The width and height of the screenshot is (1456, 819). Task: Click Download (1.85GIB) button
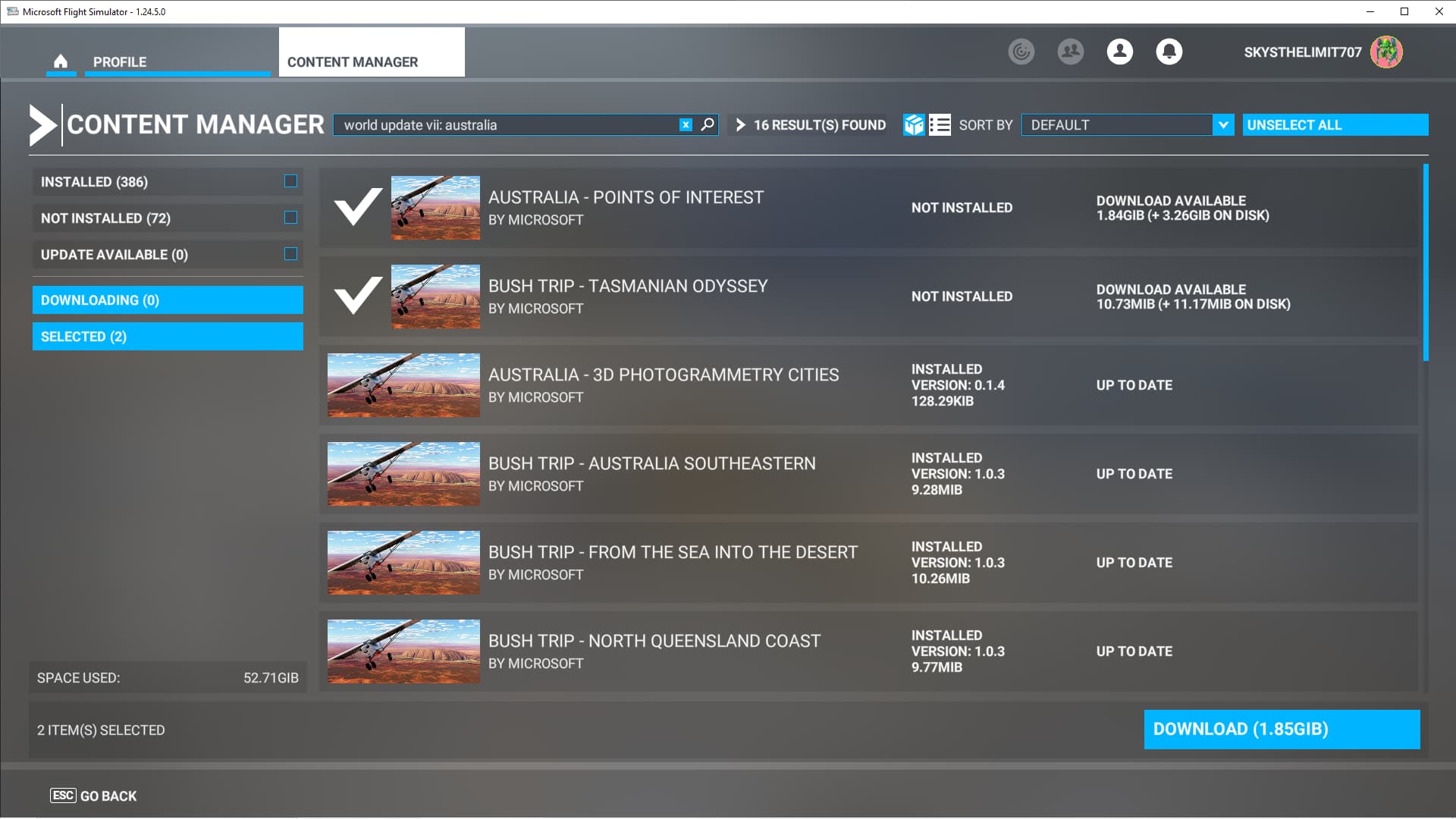click(x=1282, y=730)
